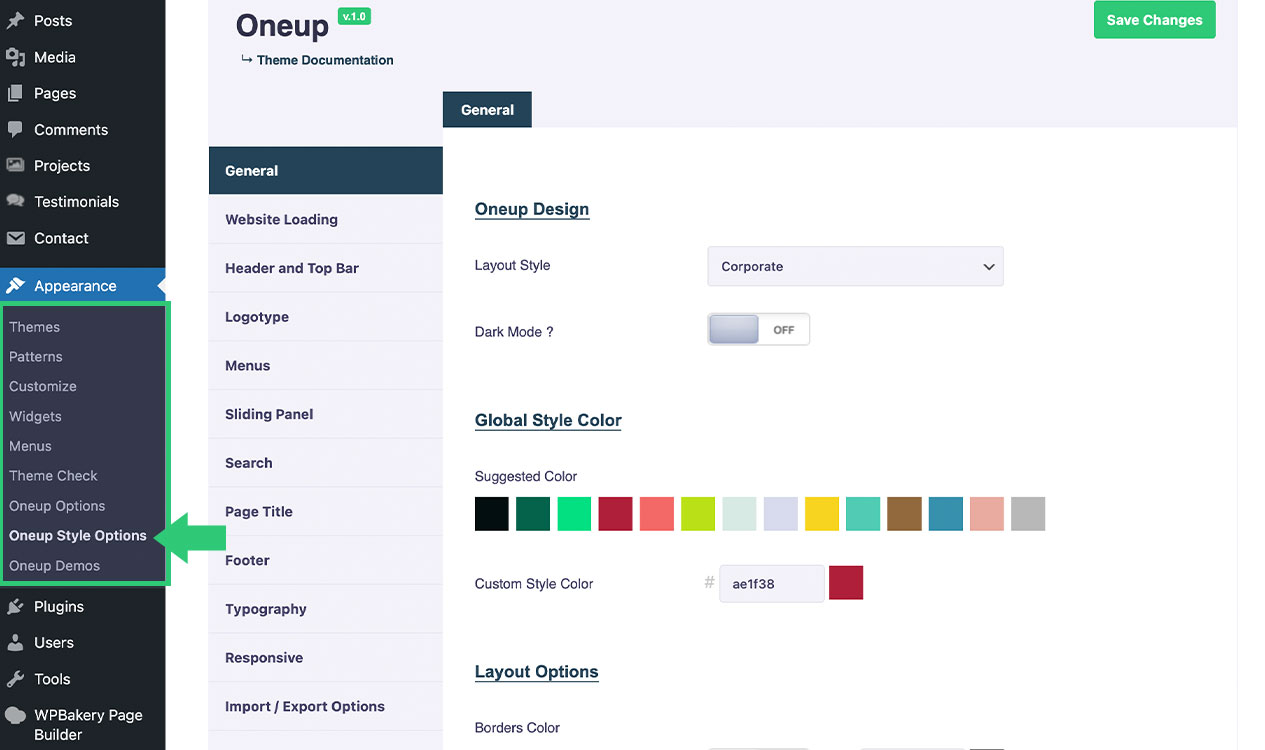Screen dimensions: 1265x750
Task: Click the Pages icon in sidebar
Action: 15,94
